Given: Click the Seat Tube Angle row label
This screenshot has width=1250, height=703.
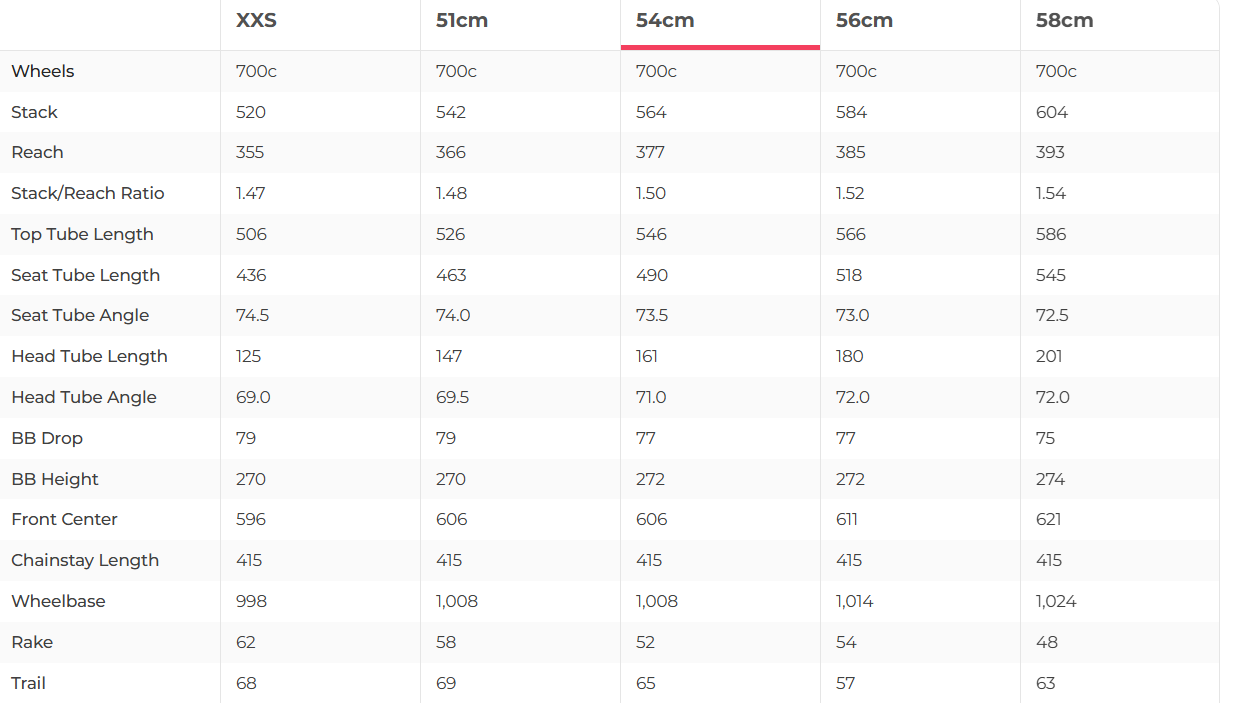Looking at the screenshot, I should tap(80, 315).
